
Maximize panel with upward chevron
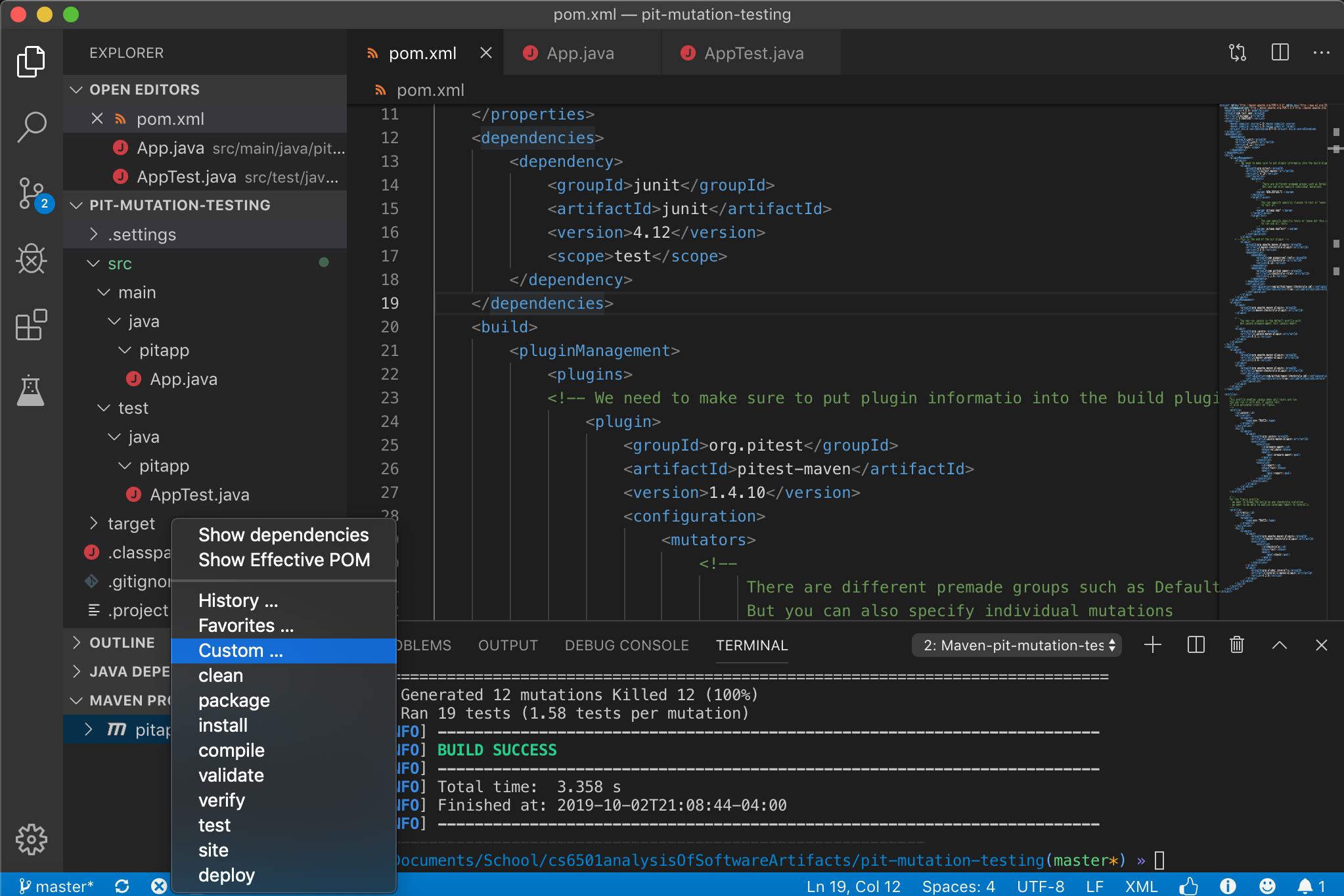point(1279,645)
